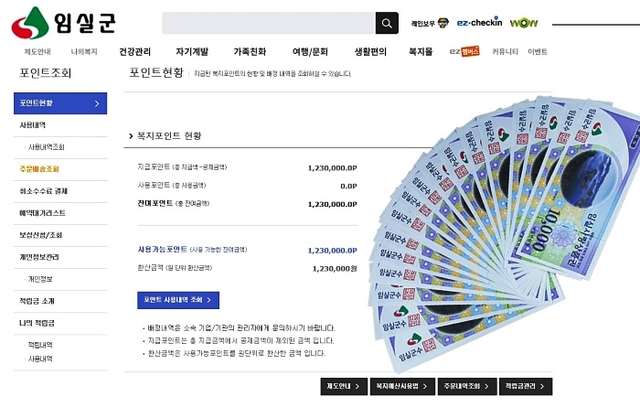
Task: Click into the search input field
Action: [x=268, y=23]
